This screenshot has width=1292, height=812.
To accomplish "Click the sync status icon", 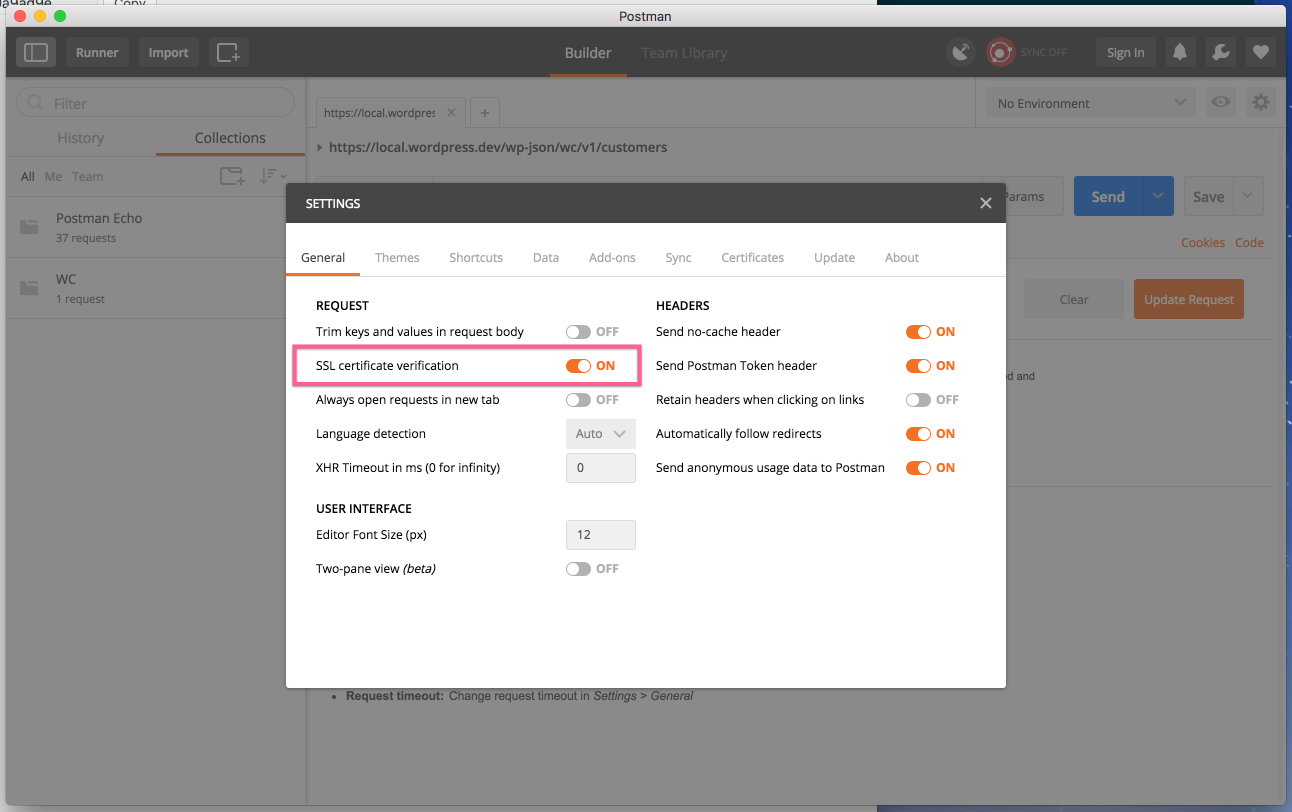I will click(1001, 53).
